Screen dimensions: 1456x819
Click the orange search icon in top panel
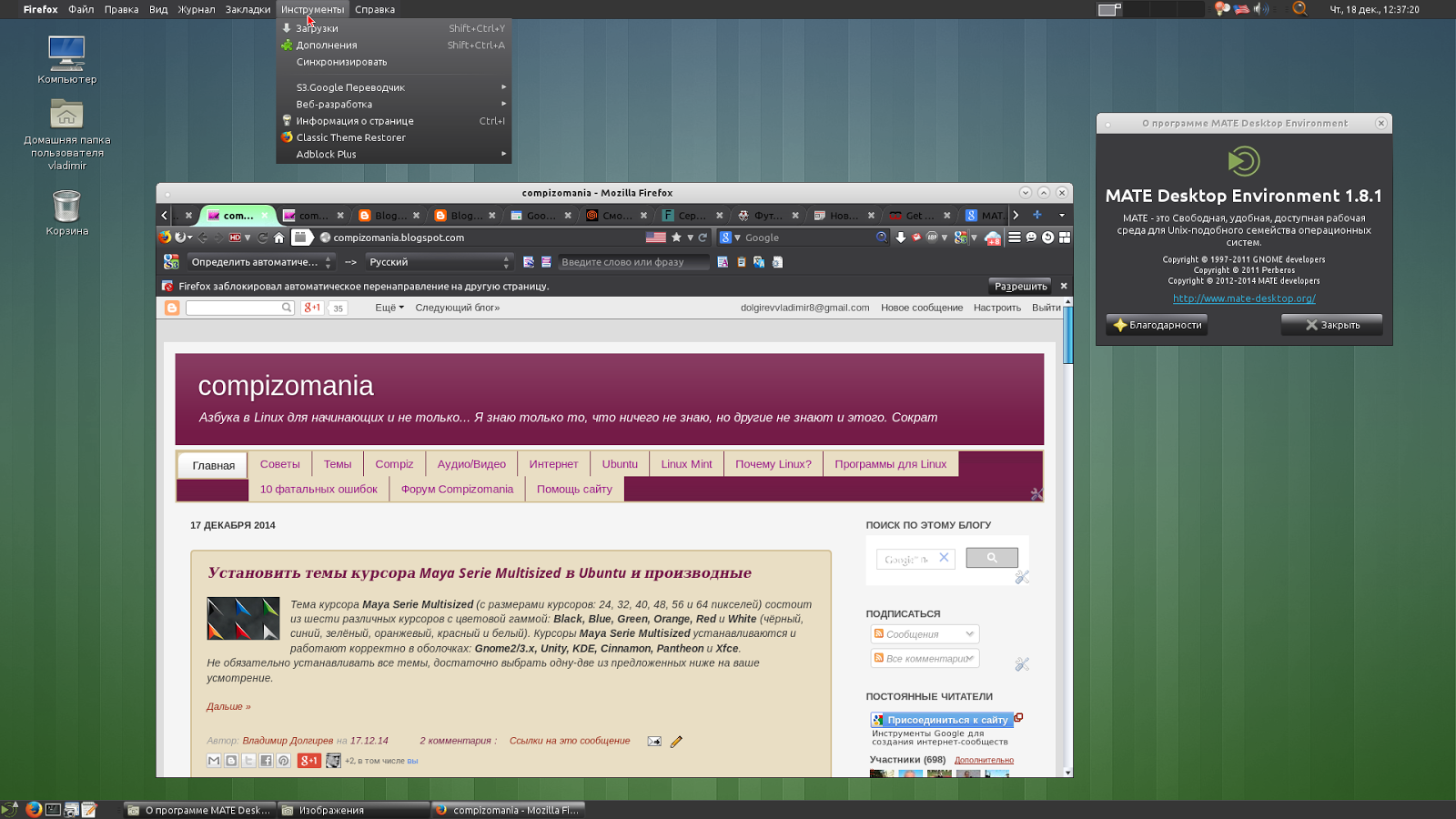point(1299,8)
